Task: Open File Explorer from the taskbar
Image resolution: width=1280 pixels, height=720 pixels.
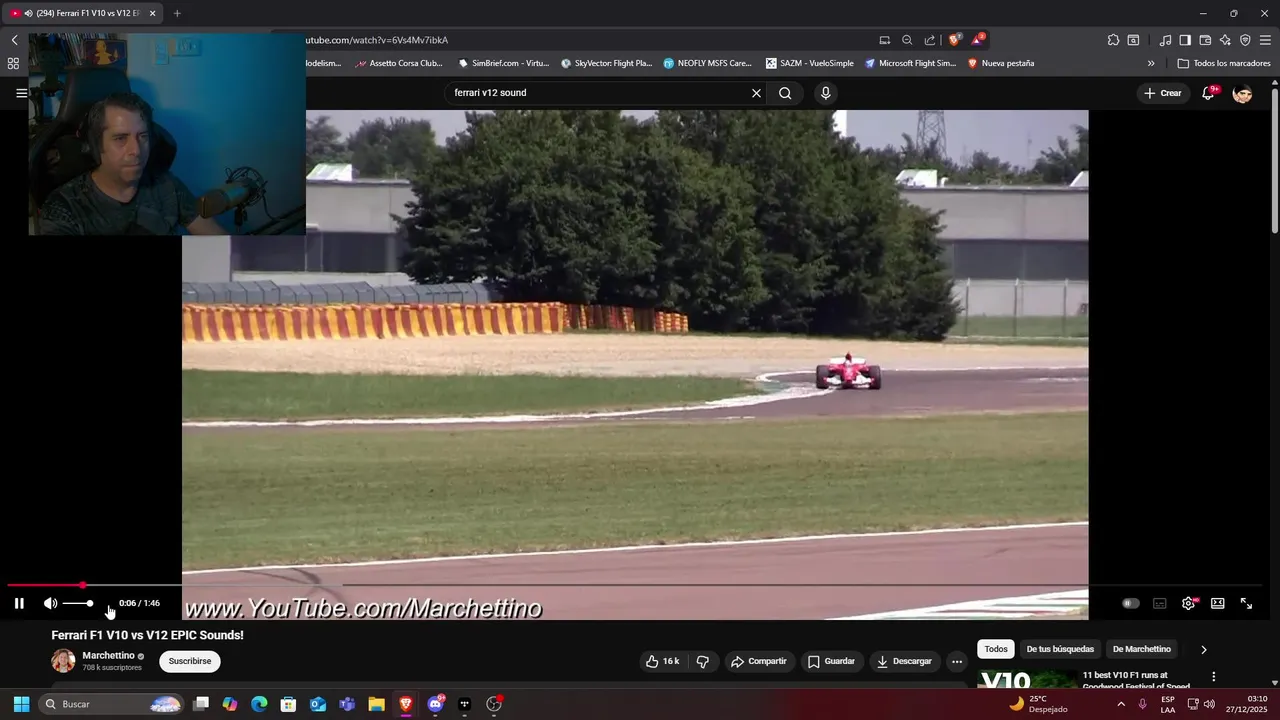Action: pos(376,704)
